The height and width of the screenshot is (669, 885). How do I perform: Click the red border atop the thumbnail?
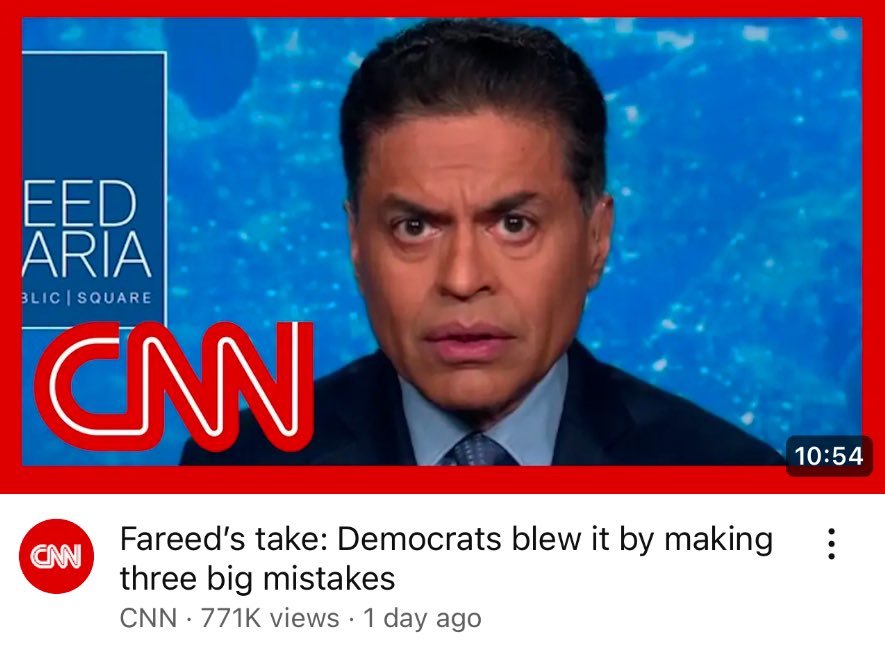[x=442, y=8]
